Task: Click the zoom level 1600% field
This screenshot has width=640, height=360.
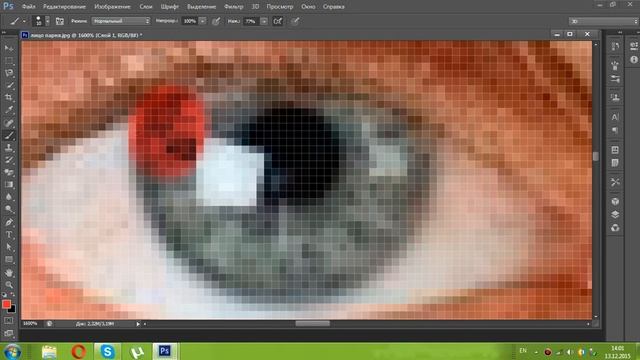Action: click(30, 324)
